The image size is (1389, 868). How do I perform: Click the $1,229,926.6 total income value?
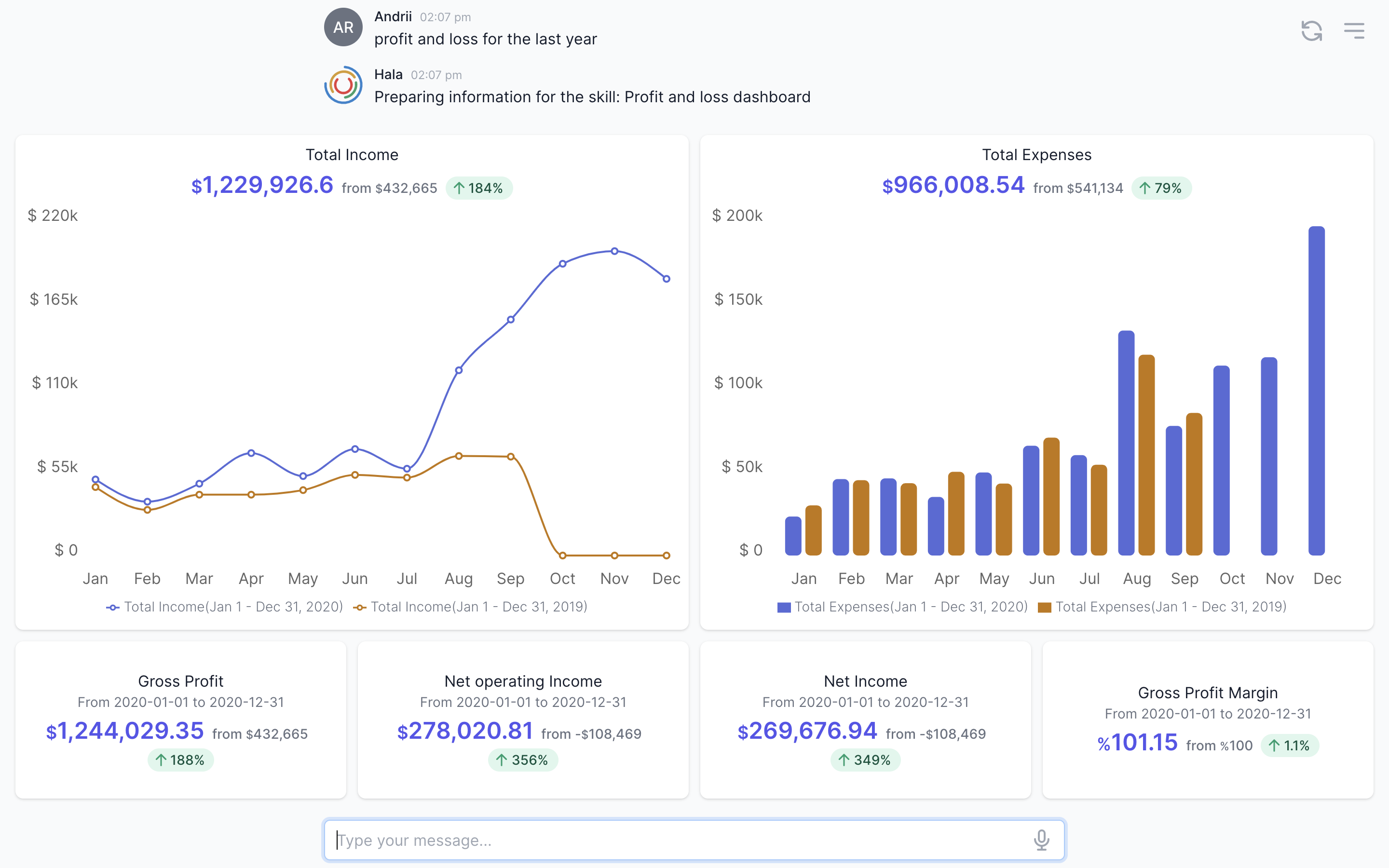262,185
